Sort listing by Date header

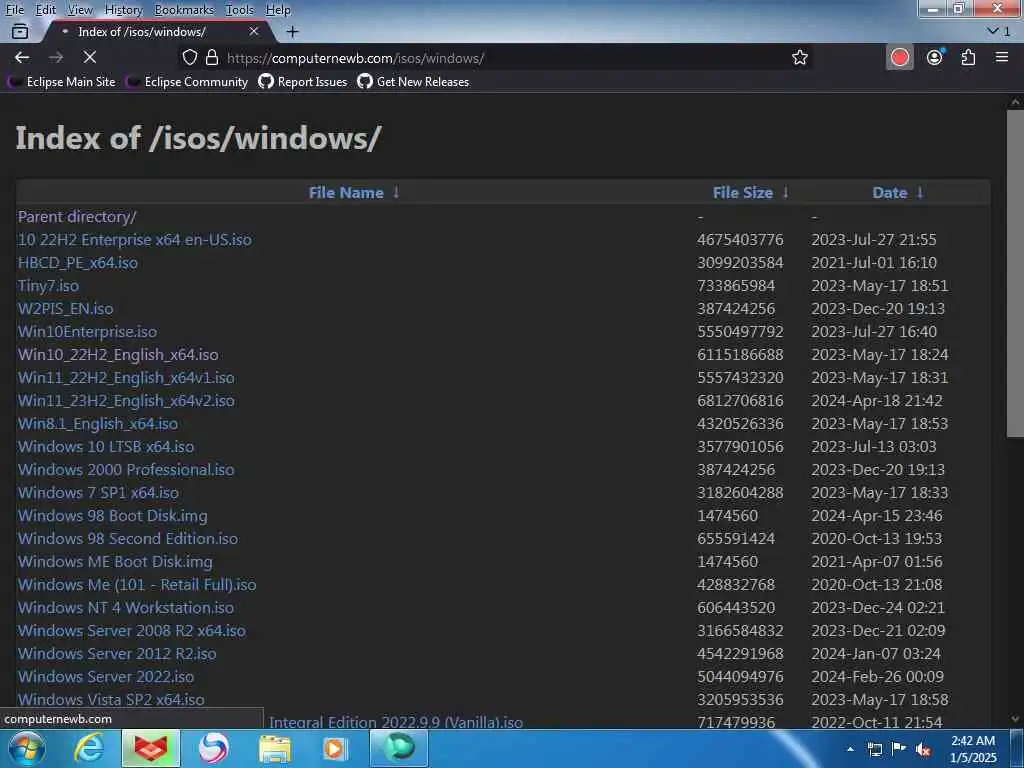tap(889, 193)
